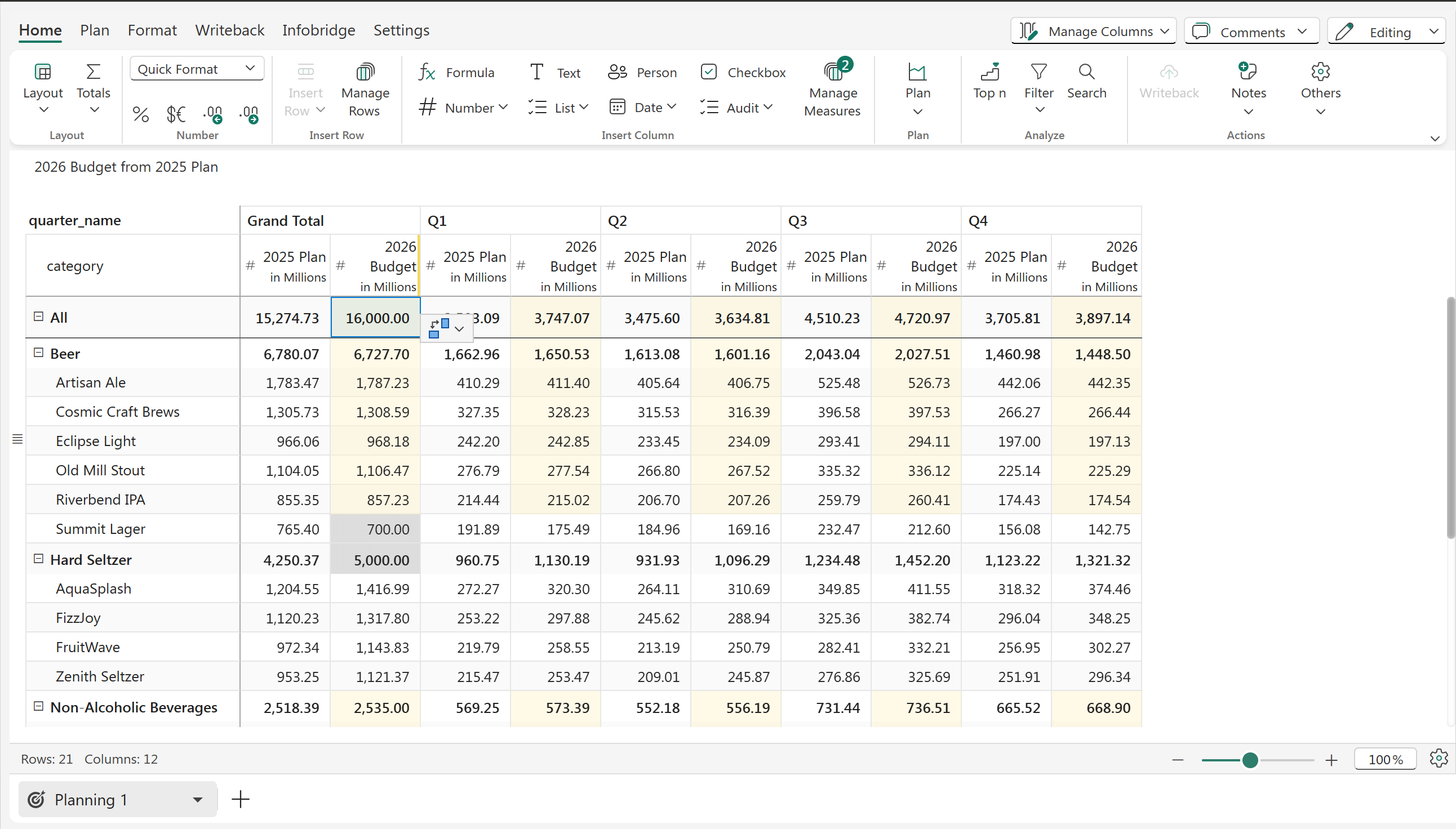Expand the Planning 1 sheet dropdown
1456x829 pixels.
[198, 799]
